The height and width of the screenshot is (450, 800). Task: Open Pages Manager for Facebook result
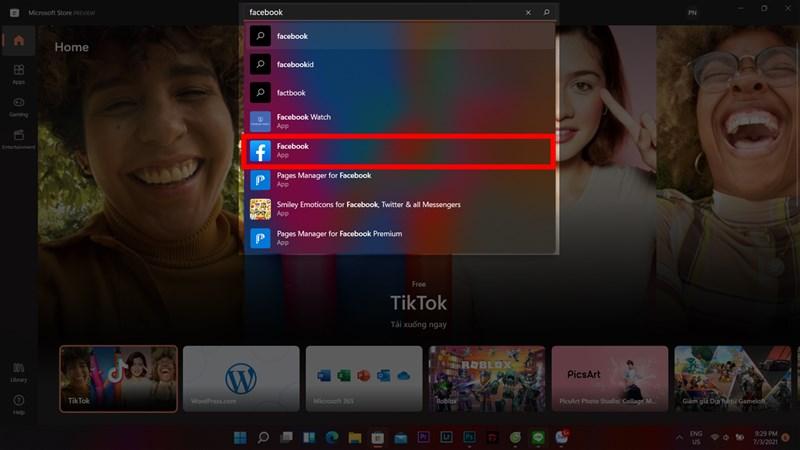(399, 180)
